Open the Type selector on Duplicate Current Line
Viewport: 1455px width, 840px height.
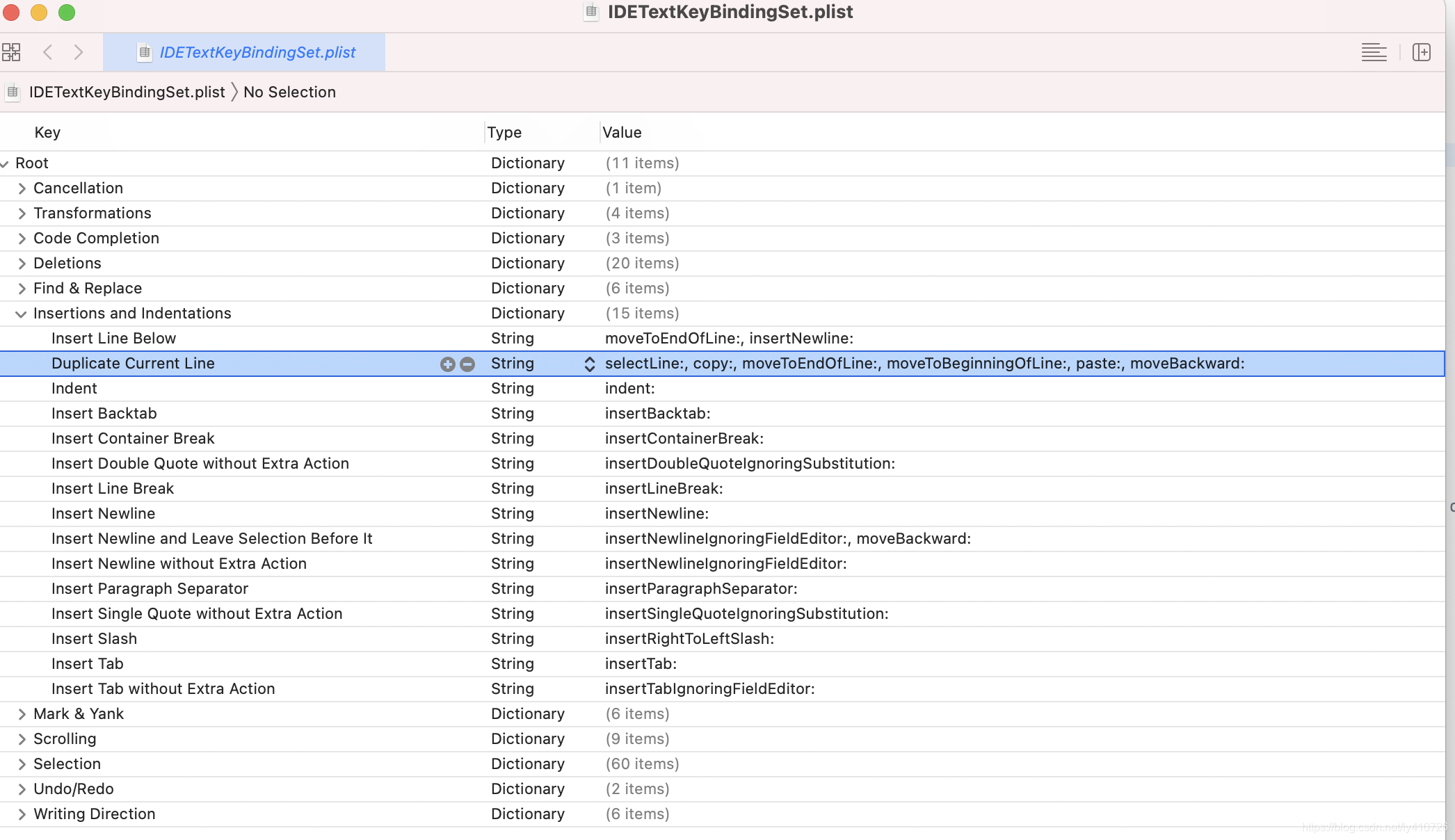(589, 364)
